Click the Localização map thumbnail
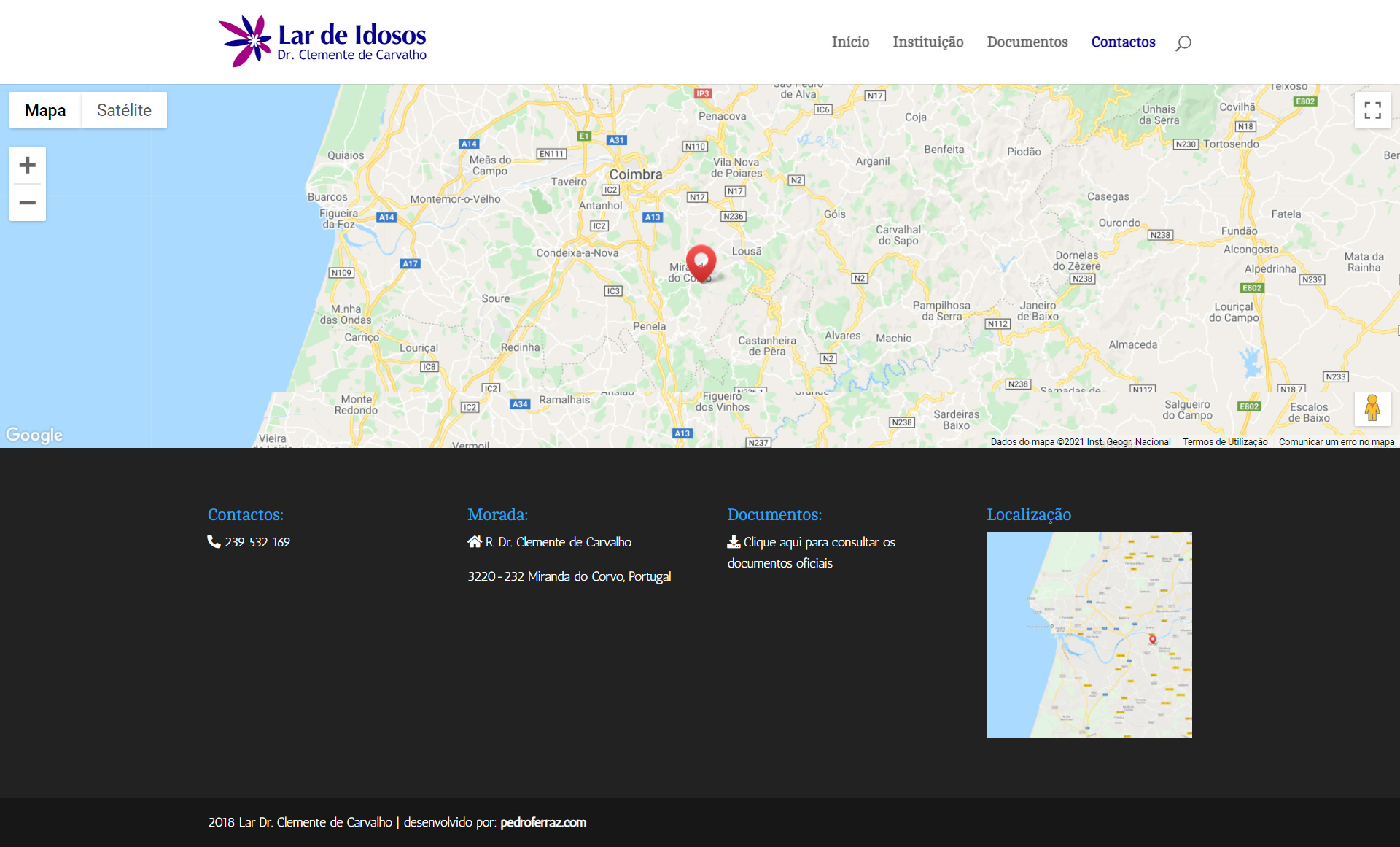The height and width of the screenshot is (847, 1400). coord(1089,634)
